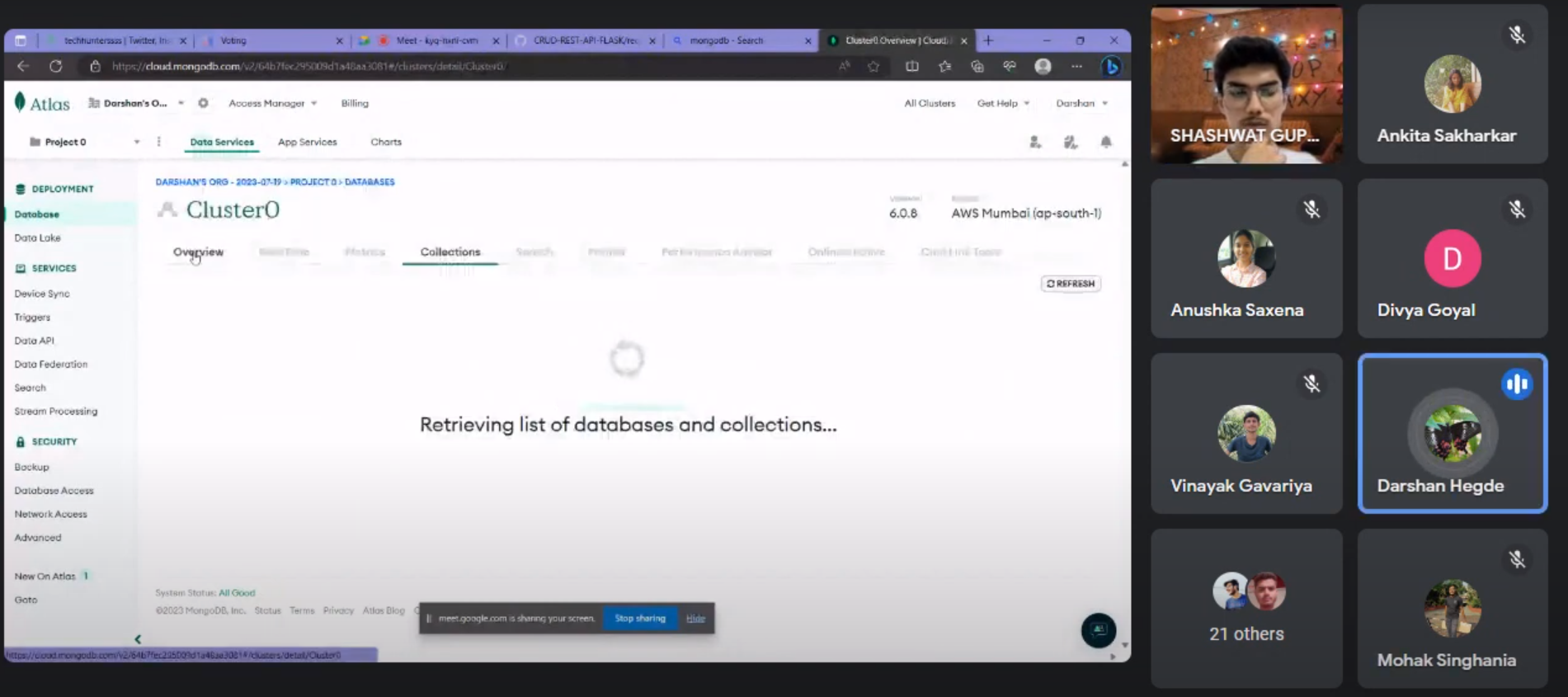Open the Privacy footer link

[338, 610]
